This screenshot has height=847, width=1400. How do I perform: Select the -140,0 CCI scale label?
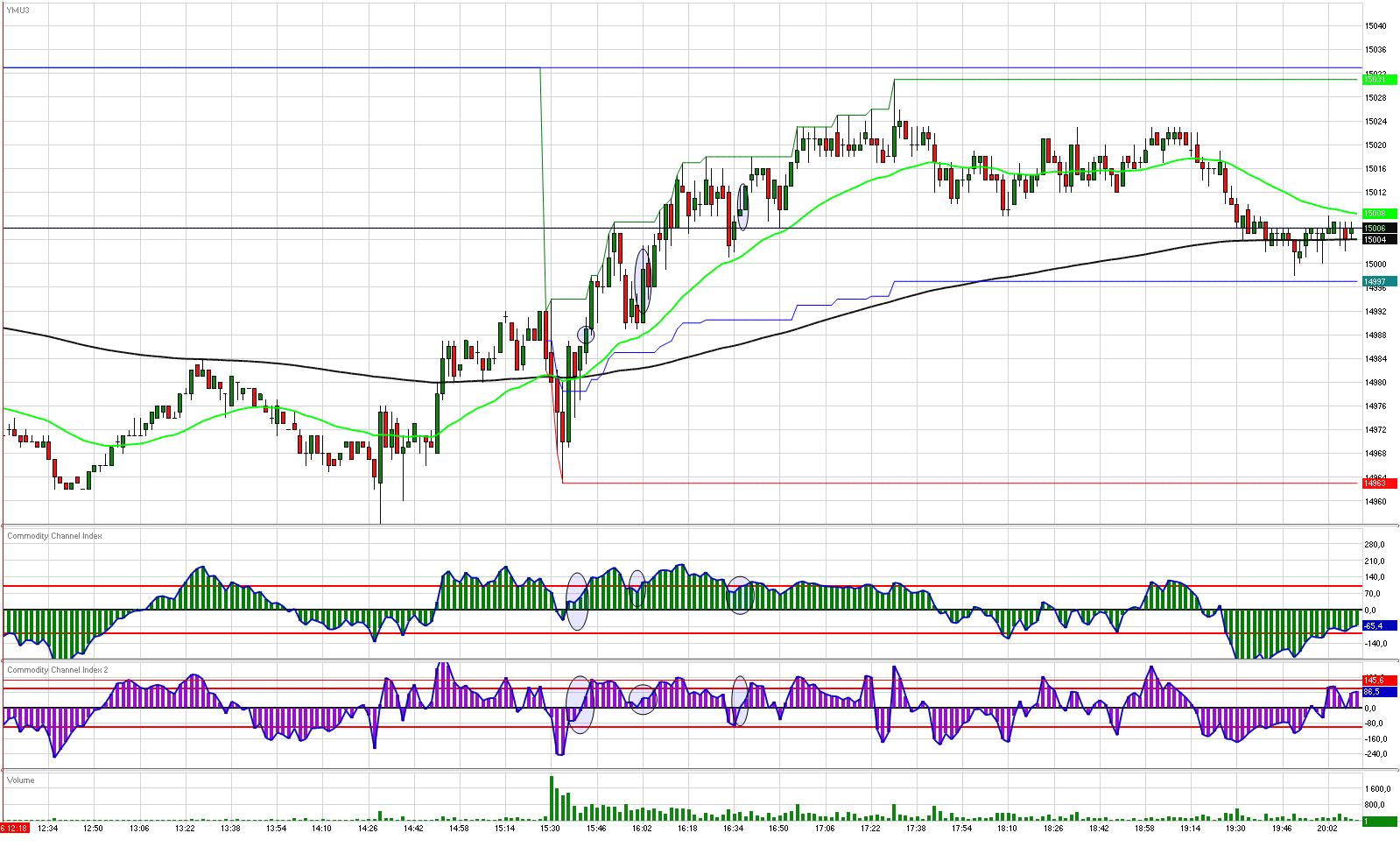tap(1377, 644)
